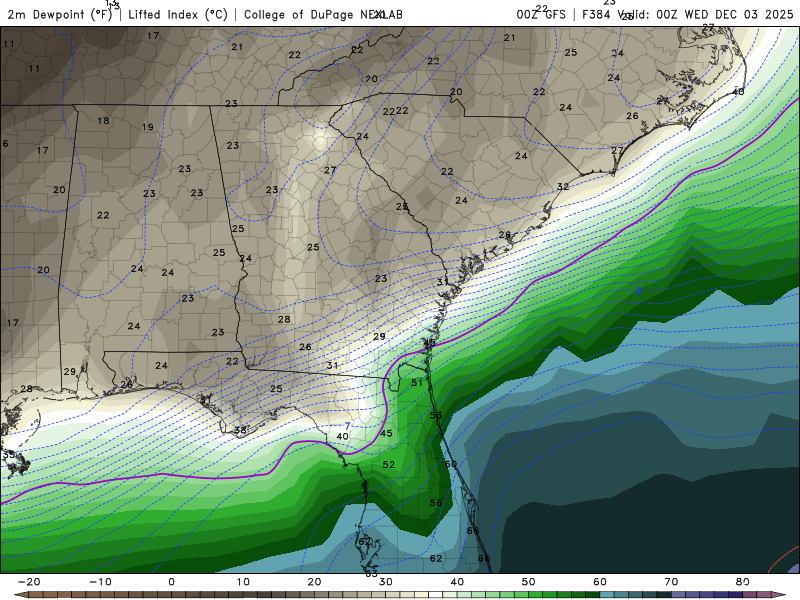This screenshot has width=800, height=600.
Task: Click the "College of DuPage NEXLAB" label
Action: pos(323,15)
